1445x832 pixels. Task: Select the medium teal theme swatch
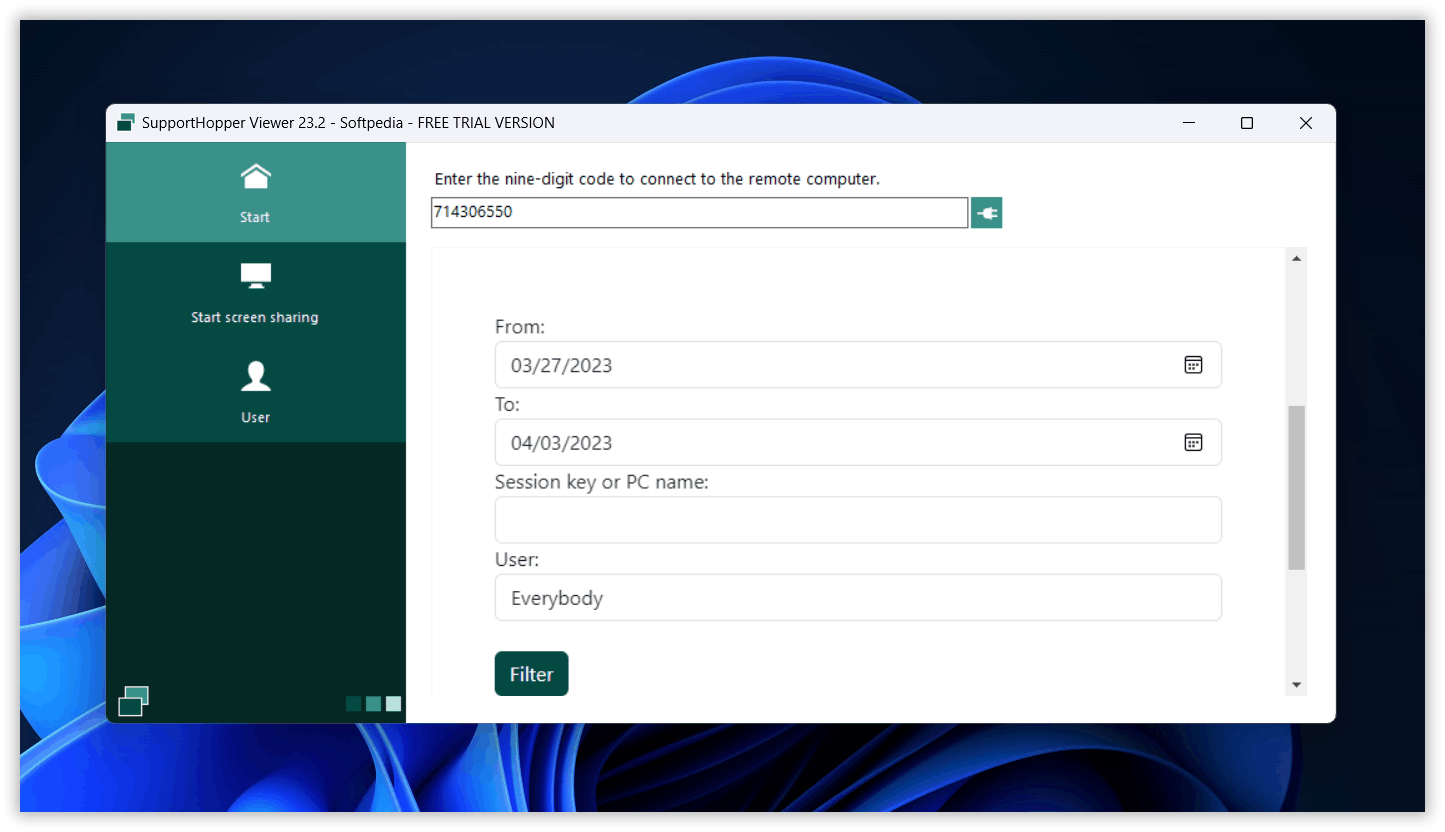click(373, 704)
